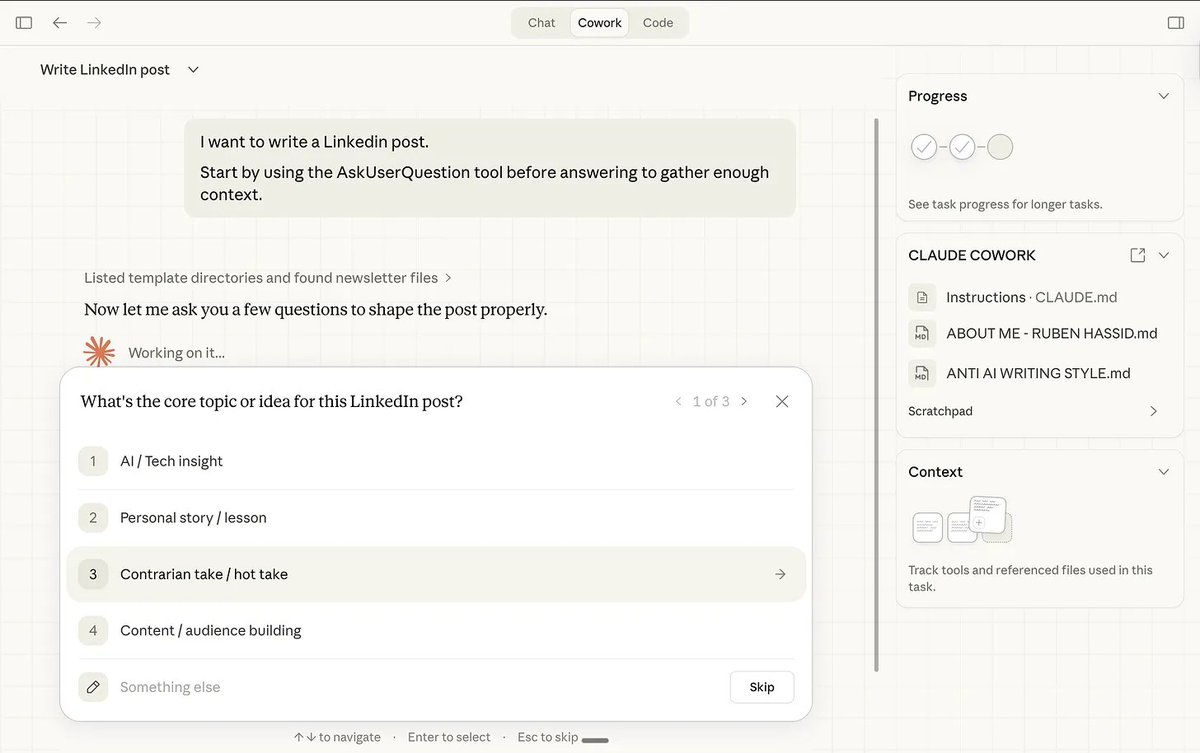The image size is (1200, 753).
Task: Switch to the Chat tab
Action: pyautogui.click(x=540, y=22)
